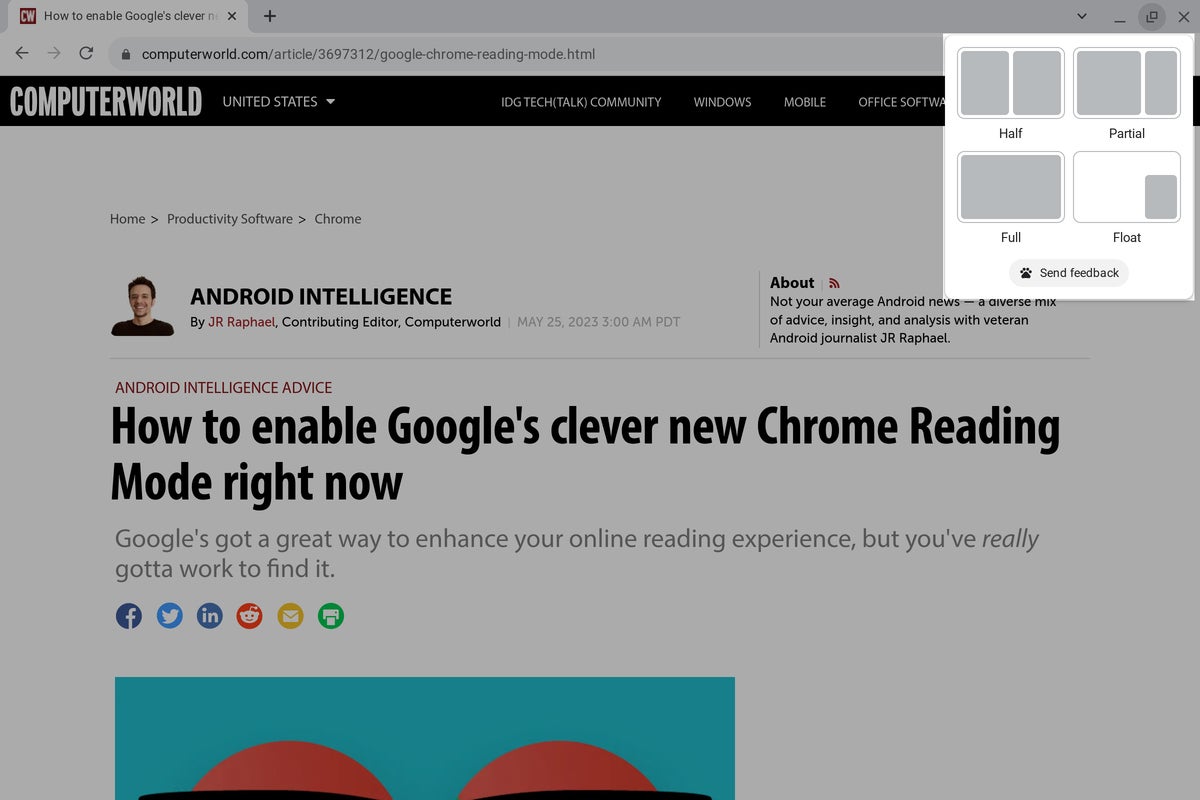Click the article teal hero image
The width and height of the screenshot is (1200, 800).
[x=425, y=738]
